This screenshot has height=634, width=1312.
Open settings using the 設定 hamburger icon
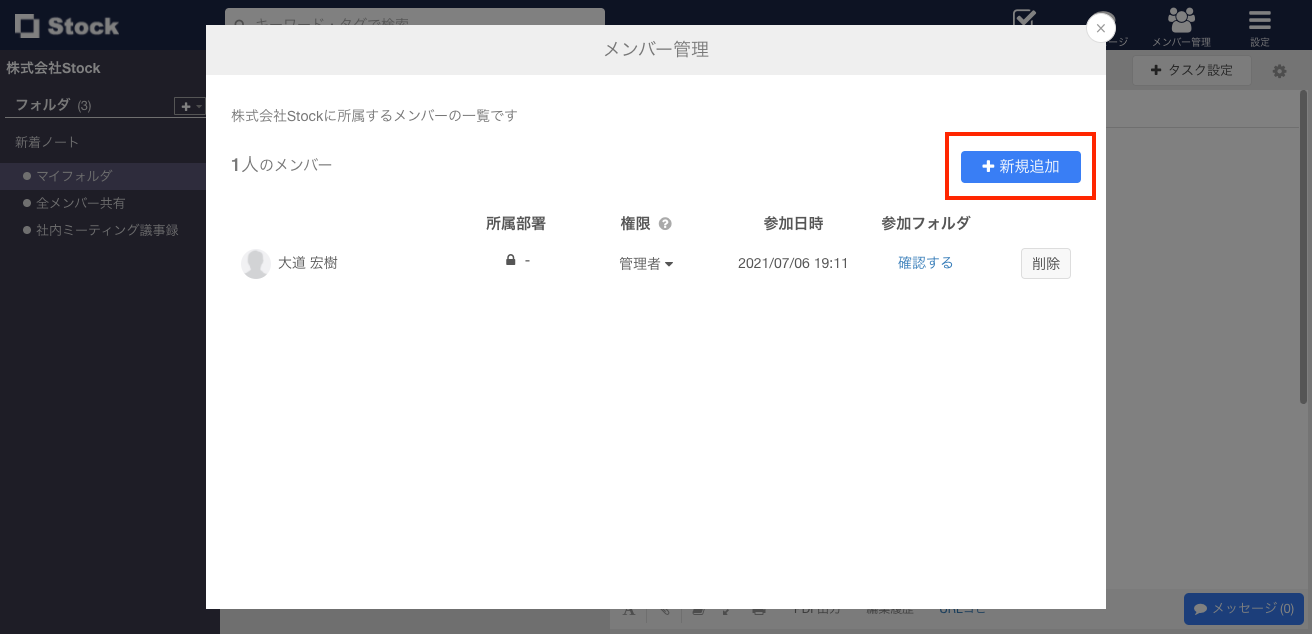click(x=1258, y=20)
